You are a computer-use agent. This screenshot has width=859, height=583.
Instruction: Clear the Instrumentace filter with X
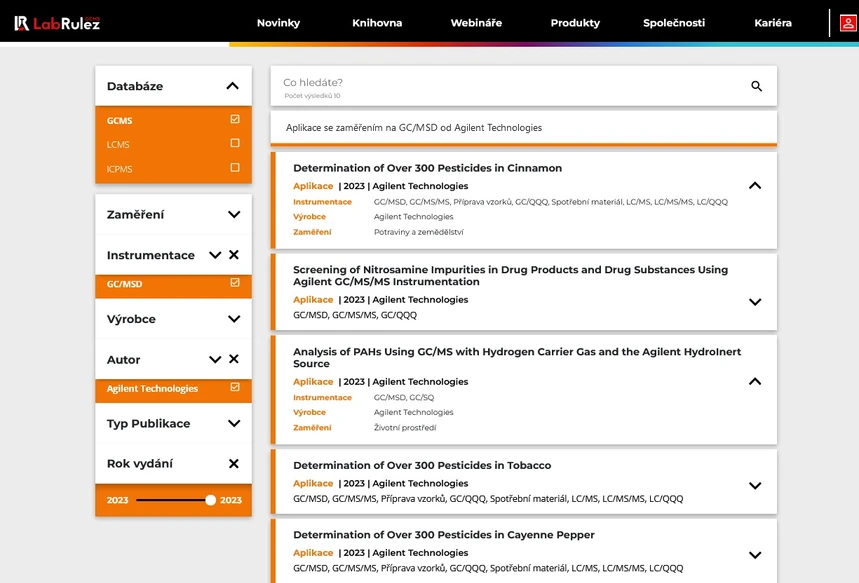click(234, 255)
